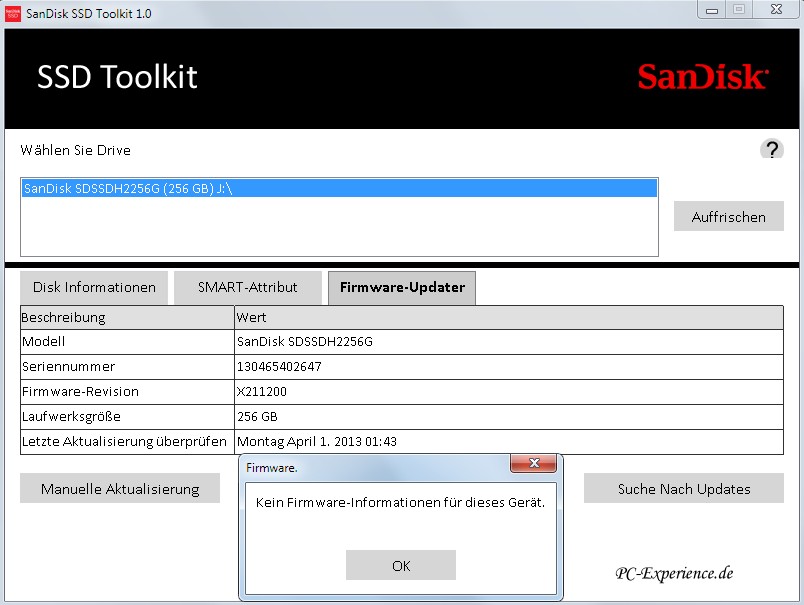Click the serial number value 130465402647
This screenshot has height=605, width=804.
[279, 367]
